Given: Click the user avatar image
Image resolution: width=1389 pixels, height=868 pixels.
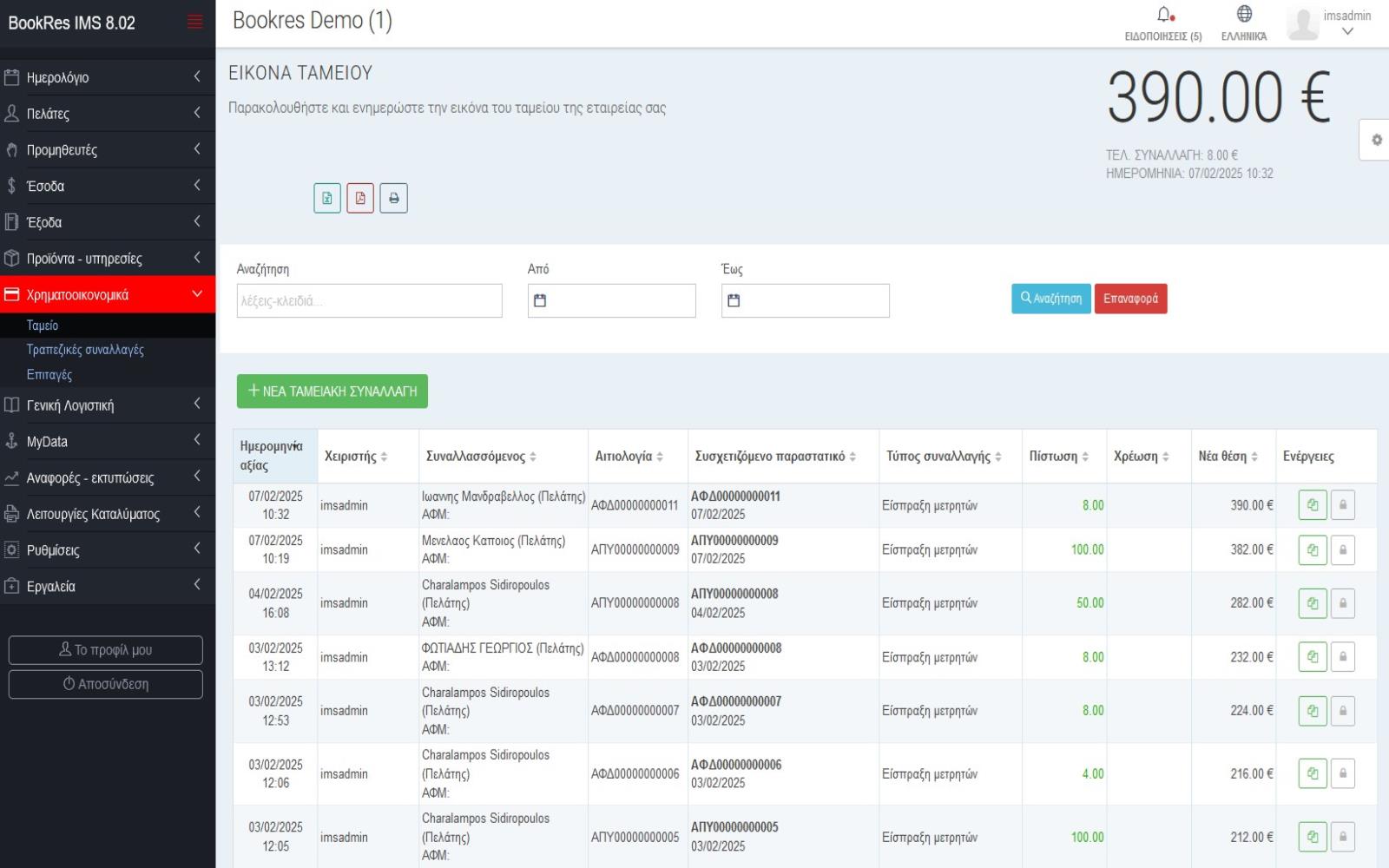Looking at the screenshot, I should 1303,23.
